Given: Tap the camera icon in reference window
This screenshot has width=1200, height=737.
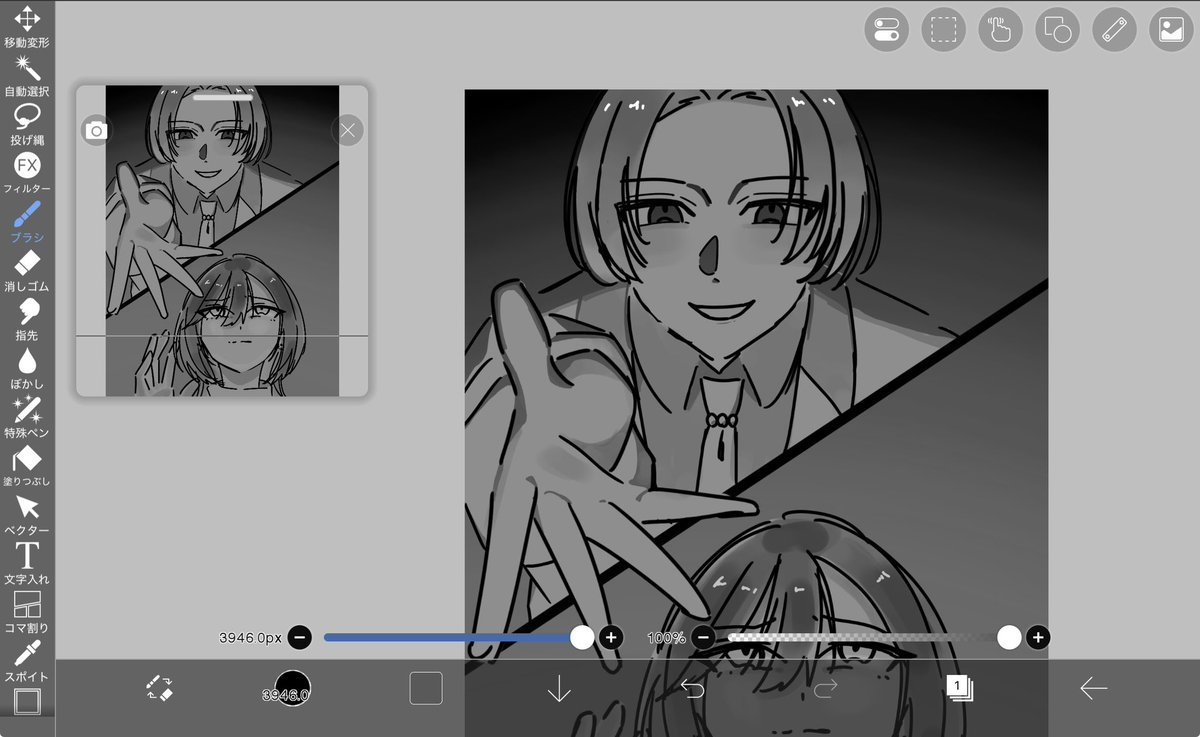Looking at the screenshot, I should click(96, 131).
